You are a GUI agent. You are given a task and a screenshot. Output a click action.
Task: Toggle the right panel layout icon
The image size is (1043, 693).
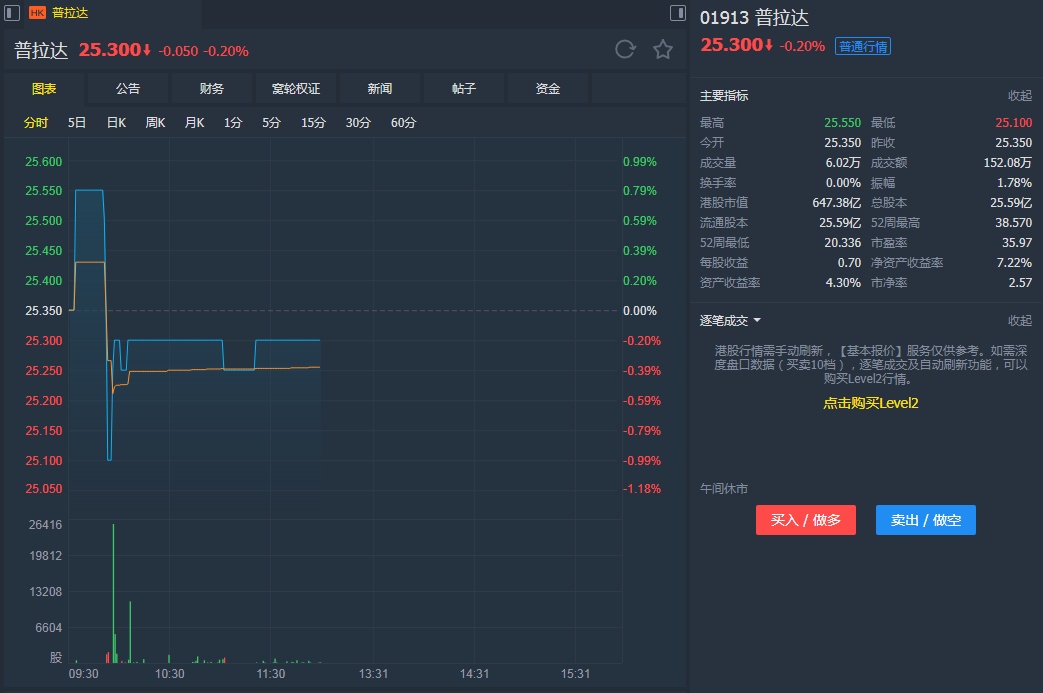pos(678,13)
